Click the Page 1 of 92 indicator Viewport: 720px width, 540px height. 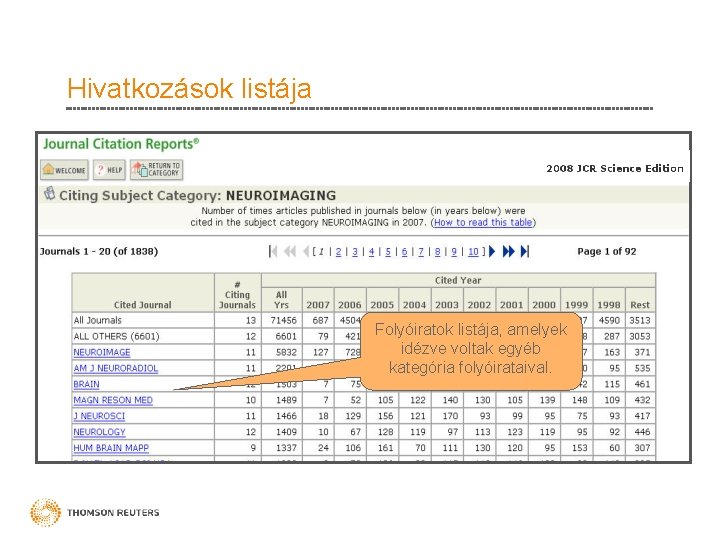pyautogui.click(x=607, y=252)
